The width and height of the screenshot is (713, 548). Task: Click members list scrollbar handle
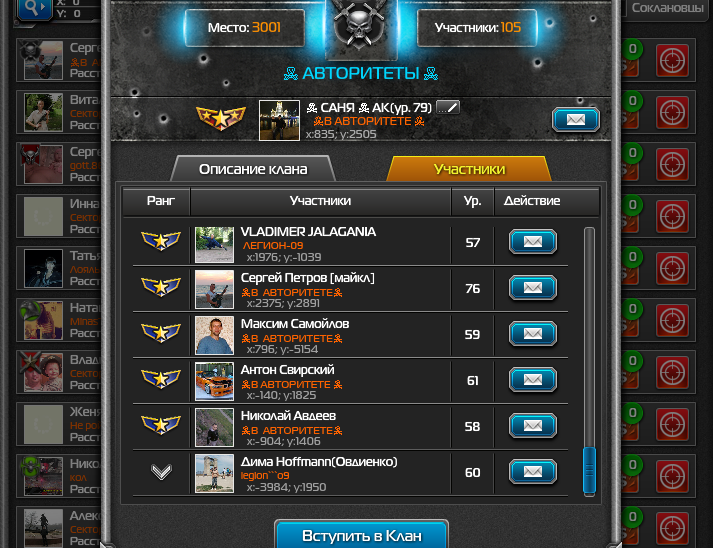click(589, 471)
